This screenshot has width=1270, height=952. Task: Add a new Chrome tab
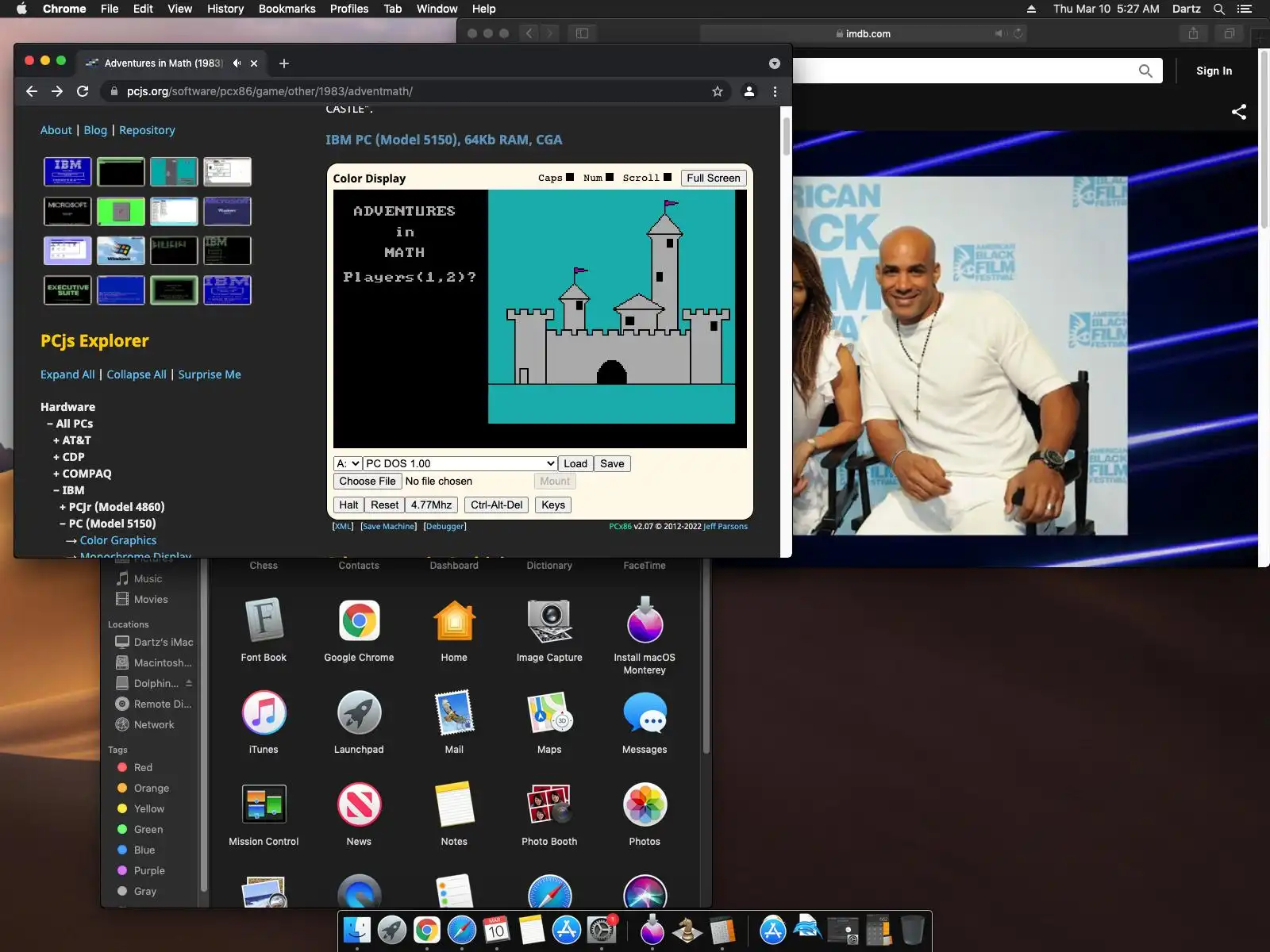(x=284, y=63)
